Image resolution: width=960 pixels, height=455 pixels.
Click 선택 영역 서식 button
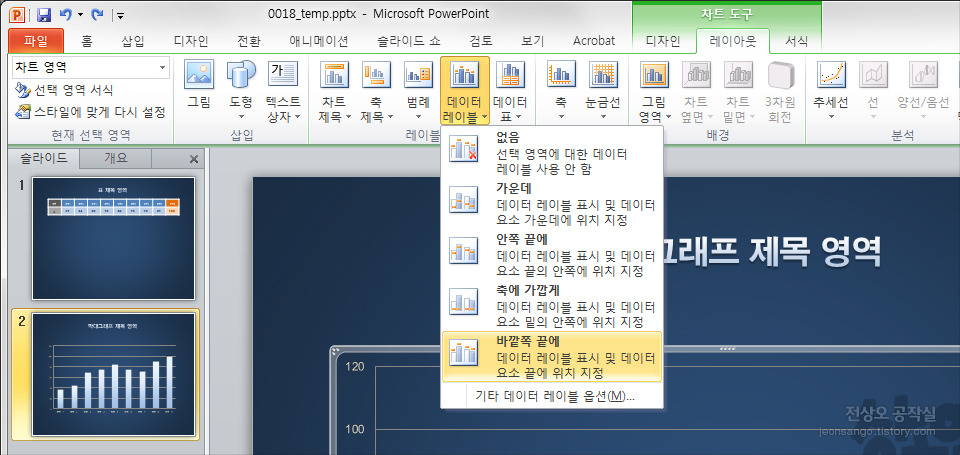pos(64,90)
